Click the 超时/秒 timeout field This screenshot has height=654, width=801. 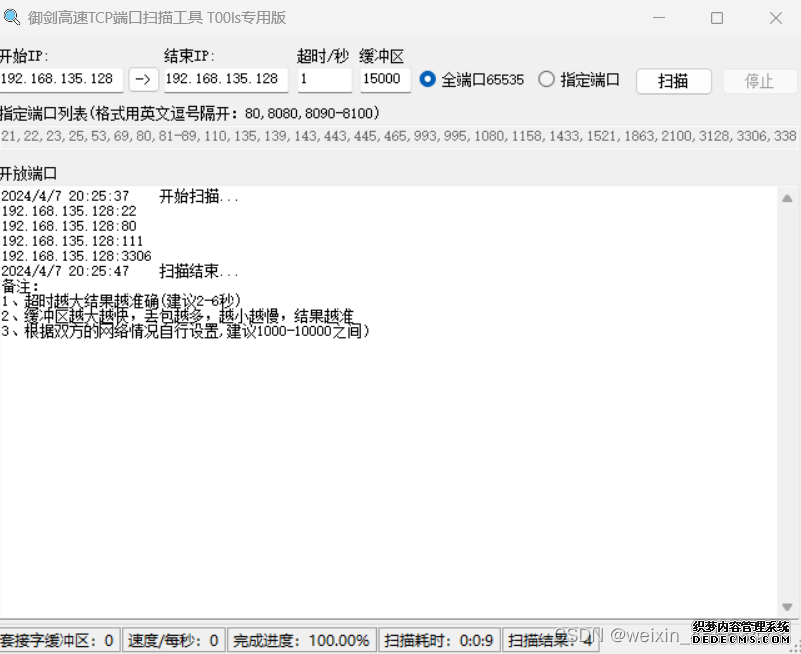324,80
